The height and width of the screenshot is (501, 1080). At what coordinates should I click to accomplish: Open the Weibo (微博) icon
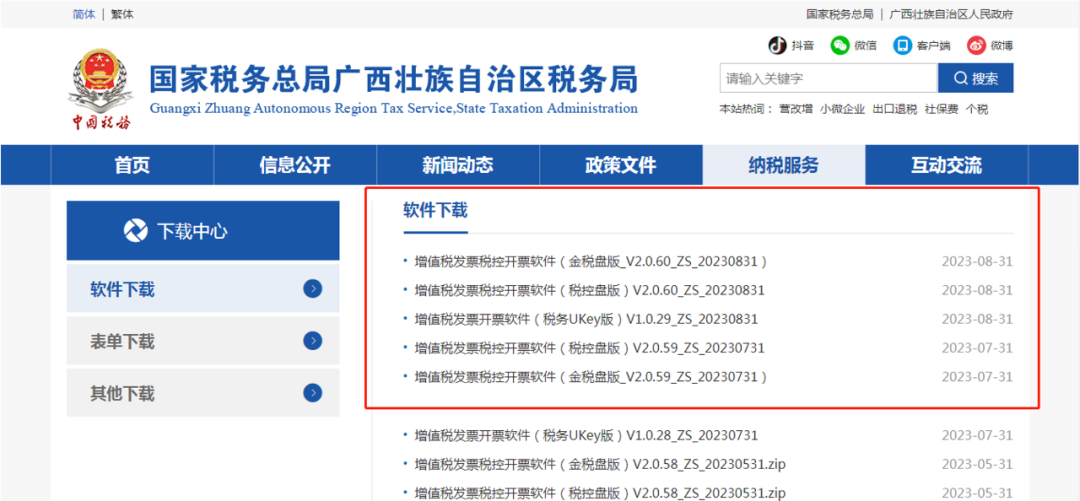click(976, 45)
